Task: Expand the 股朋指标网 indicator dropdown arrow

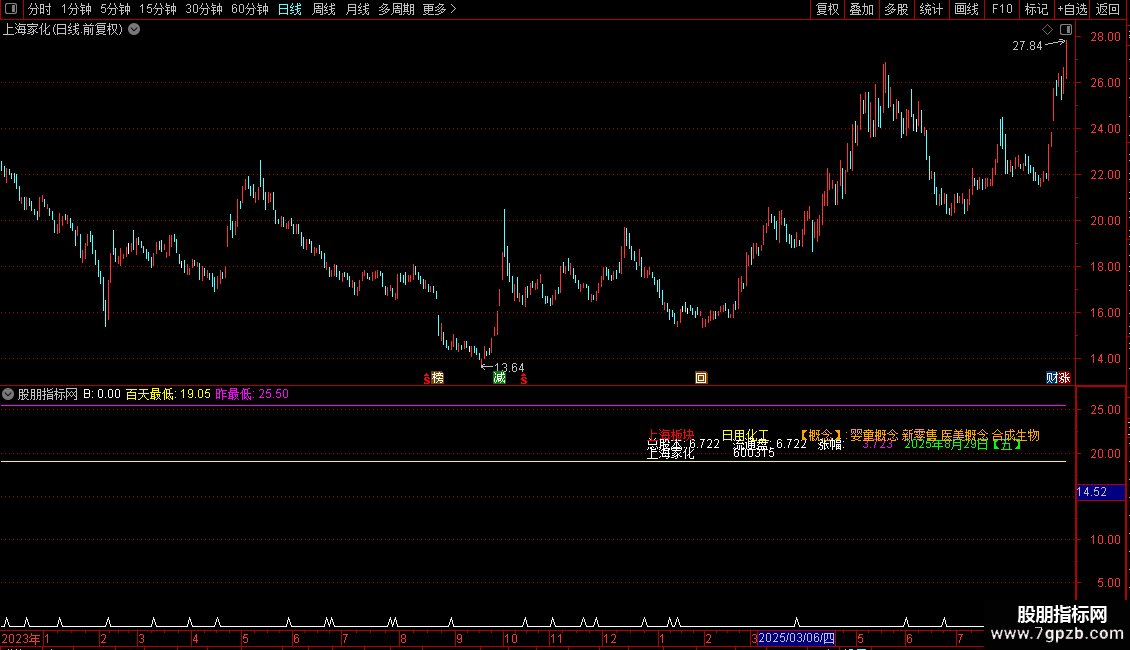Action: [x=8, y=394]
